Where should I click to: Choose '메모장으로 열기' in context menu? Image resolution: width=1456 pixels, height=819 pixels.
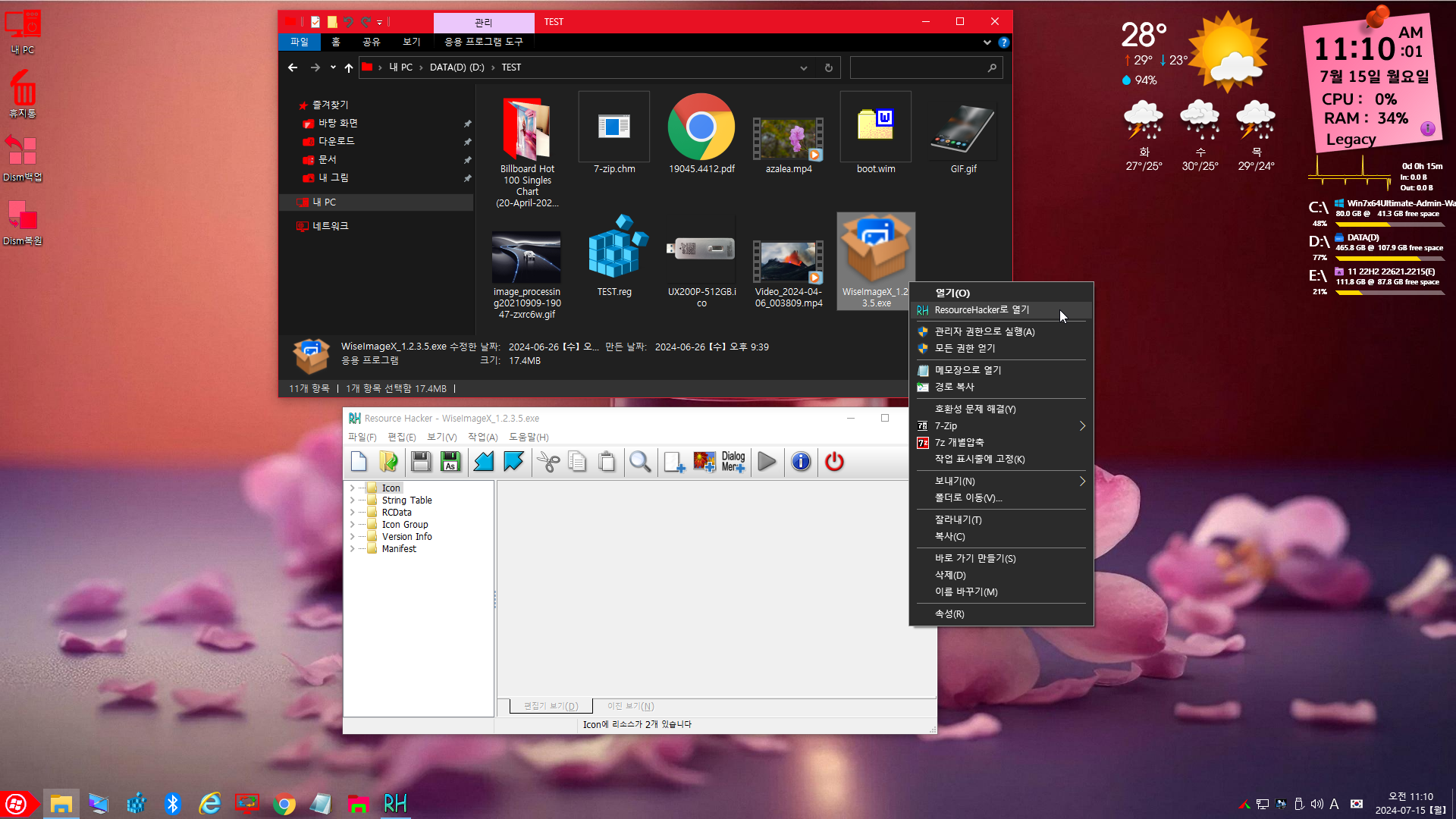coord(1001,370)
